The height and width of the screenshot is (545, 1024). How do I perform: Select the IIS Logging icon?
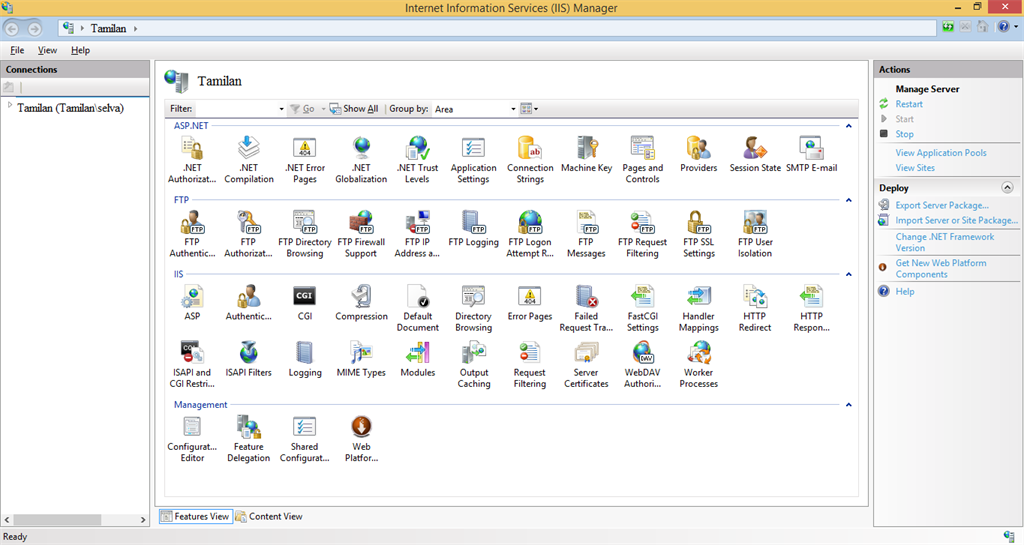click(304, 360)
